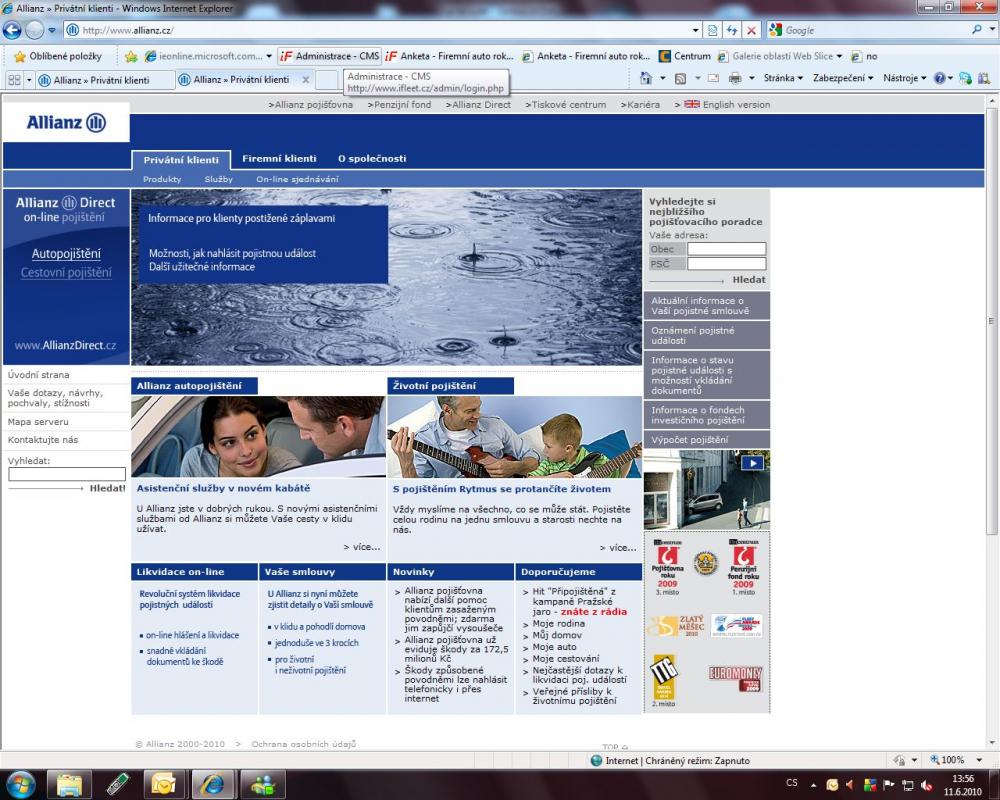Expand the address bar URL dropdown
Image resolution: width=1000 pixels, height=800 pixels.
696,30
